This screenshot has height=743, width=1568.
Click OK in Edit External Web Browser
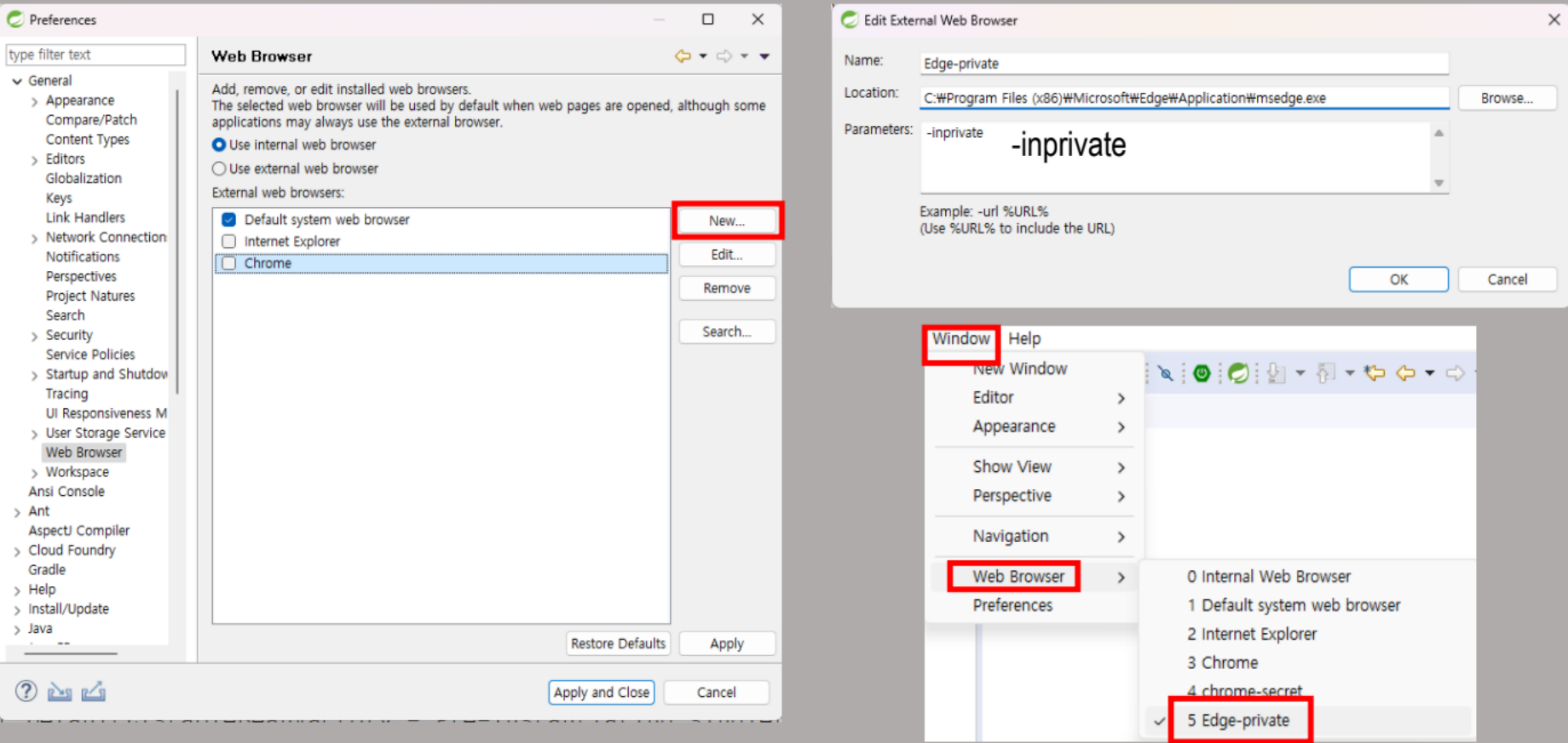1398,279
